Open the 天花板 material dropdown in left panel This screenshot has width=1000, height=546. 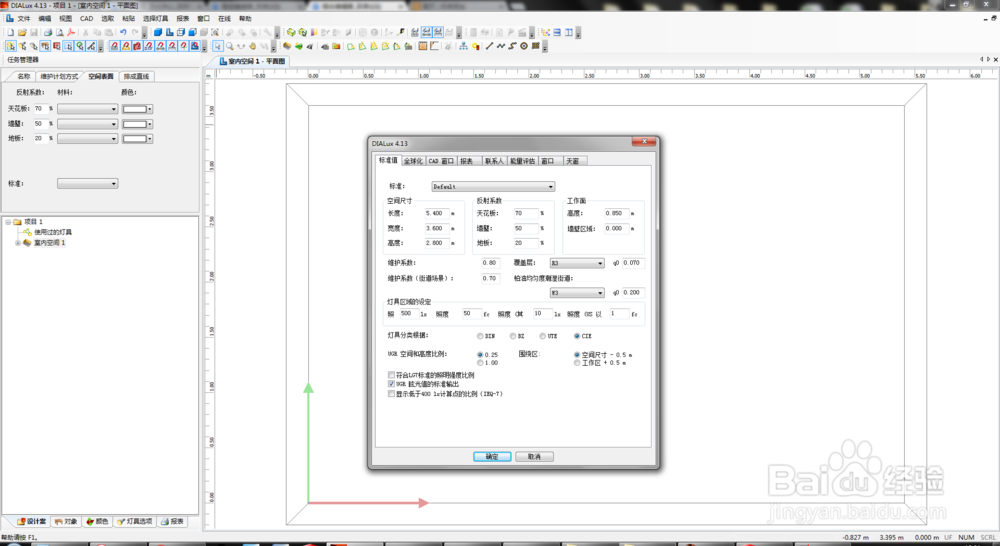[87, 109]
